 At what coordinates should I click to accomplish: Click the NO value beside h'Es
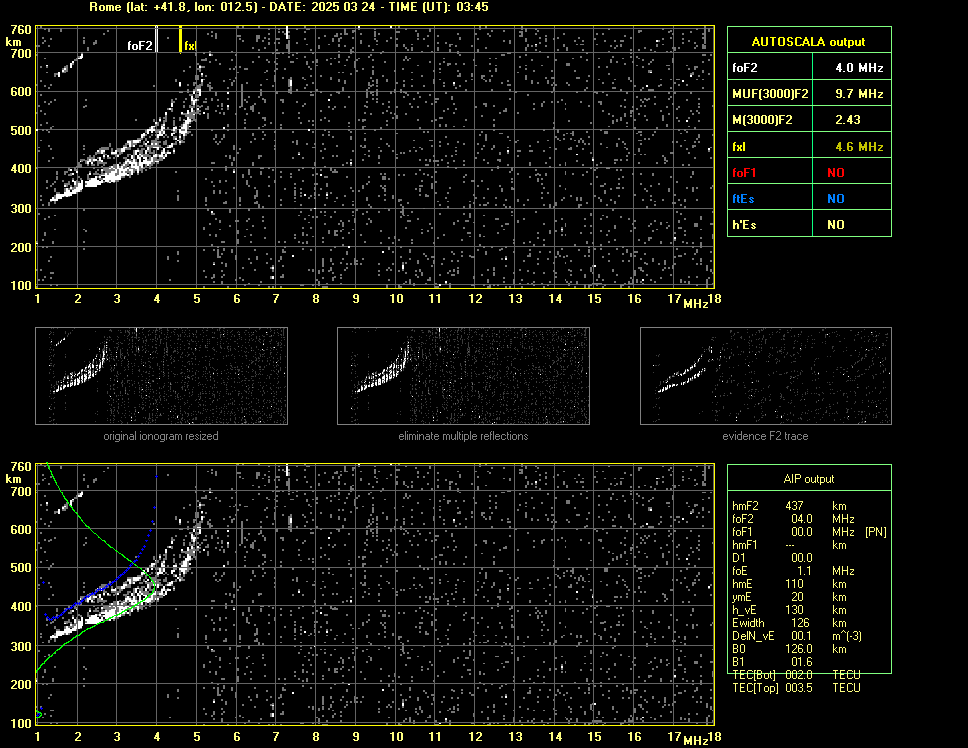(836, 225)
